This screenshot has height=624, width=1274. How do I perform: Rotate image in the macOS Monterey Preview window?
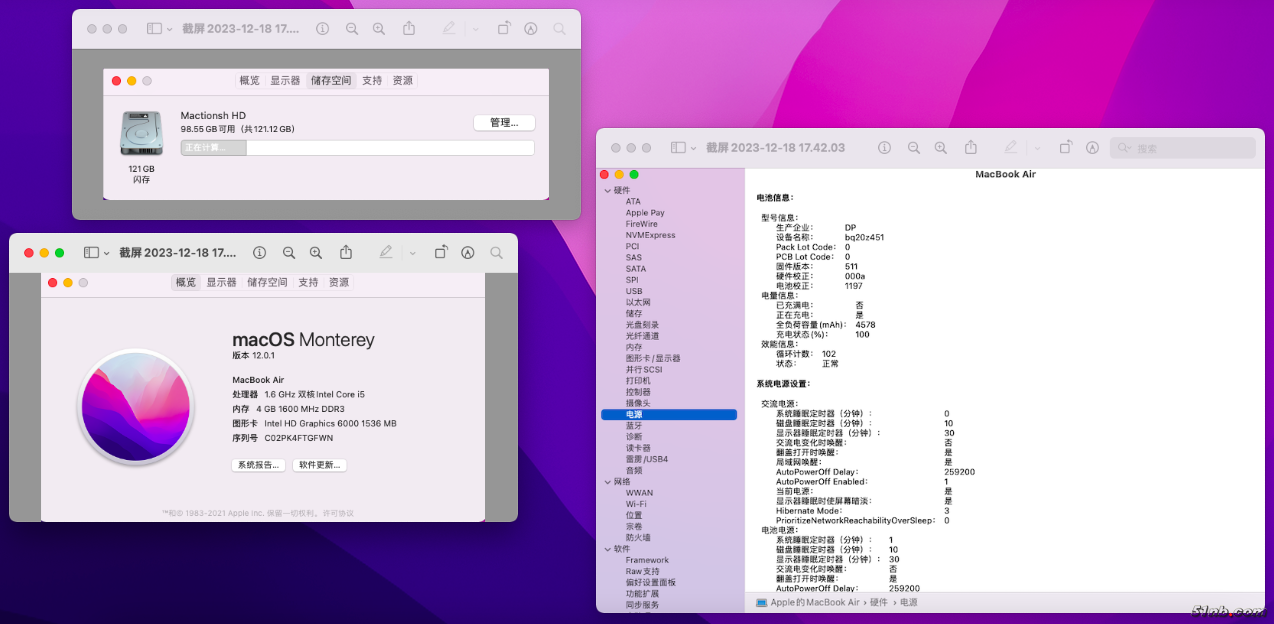point(440,253)
